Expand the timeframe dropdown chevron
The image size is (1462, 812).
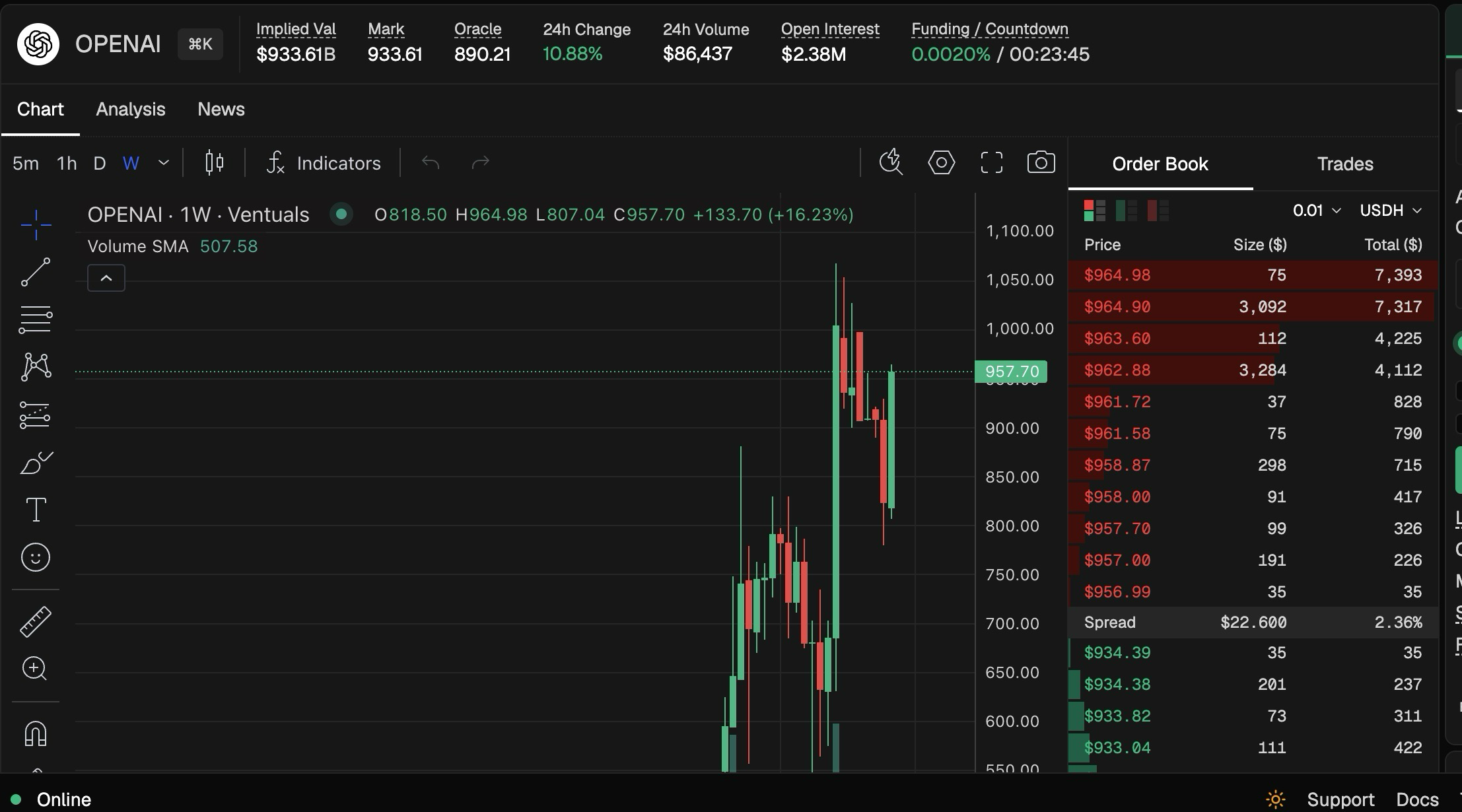click(164, 163)
